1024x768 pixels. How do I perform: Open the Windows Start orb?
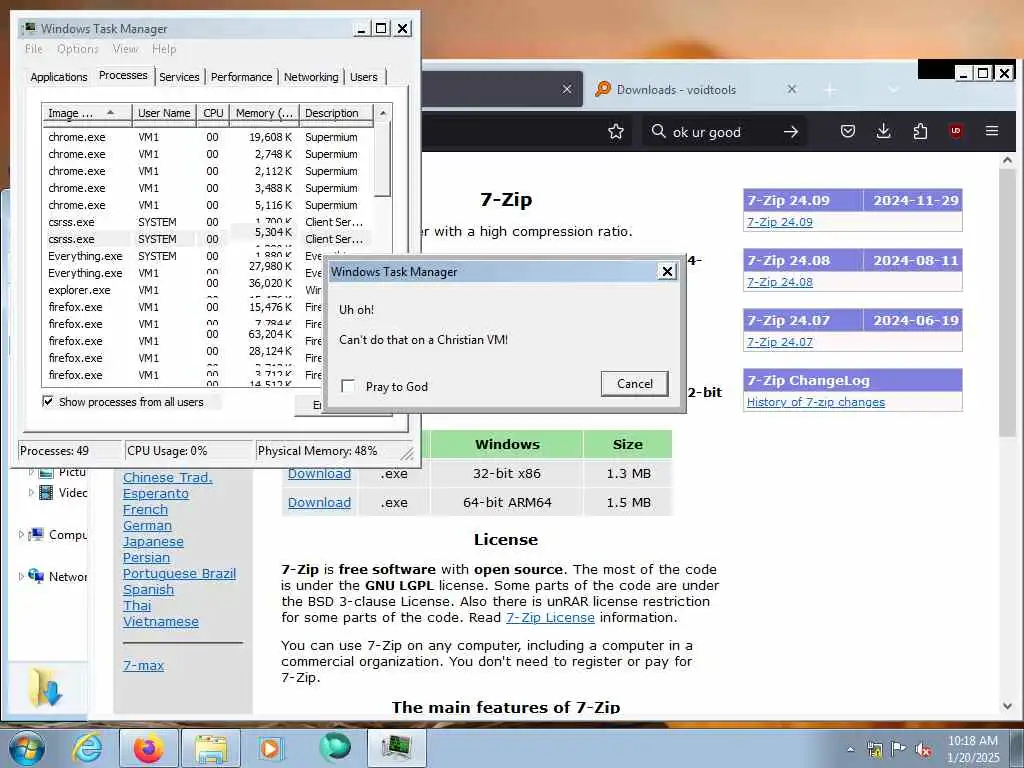(27, 748)
